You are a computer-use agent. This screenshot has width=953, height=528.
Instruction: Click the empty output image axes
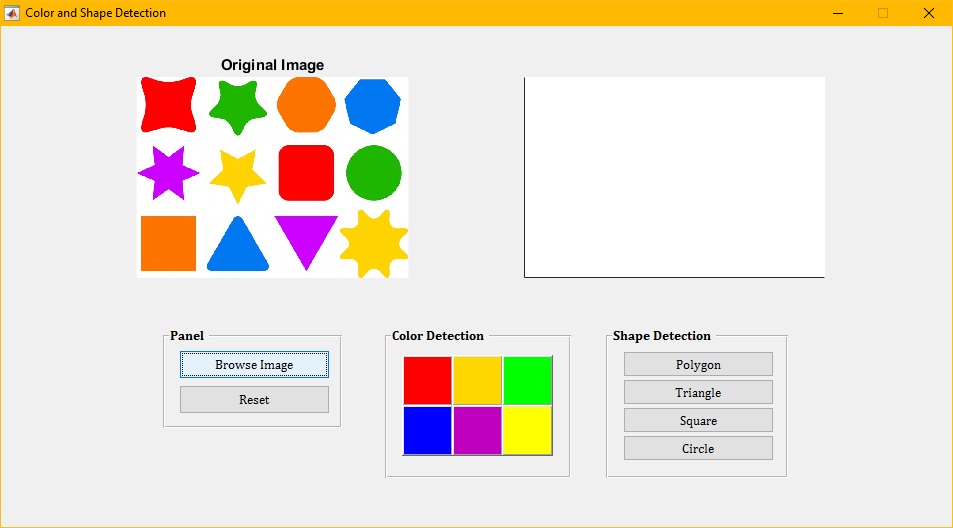[x=674, y=177]
